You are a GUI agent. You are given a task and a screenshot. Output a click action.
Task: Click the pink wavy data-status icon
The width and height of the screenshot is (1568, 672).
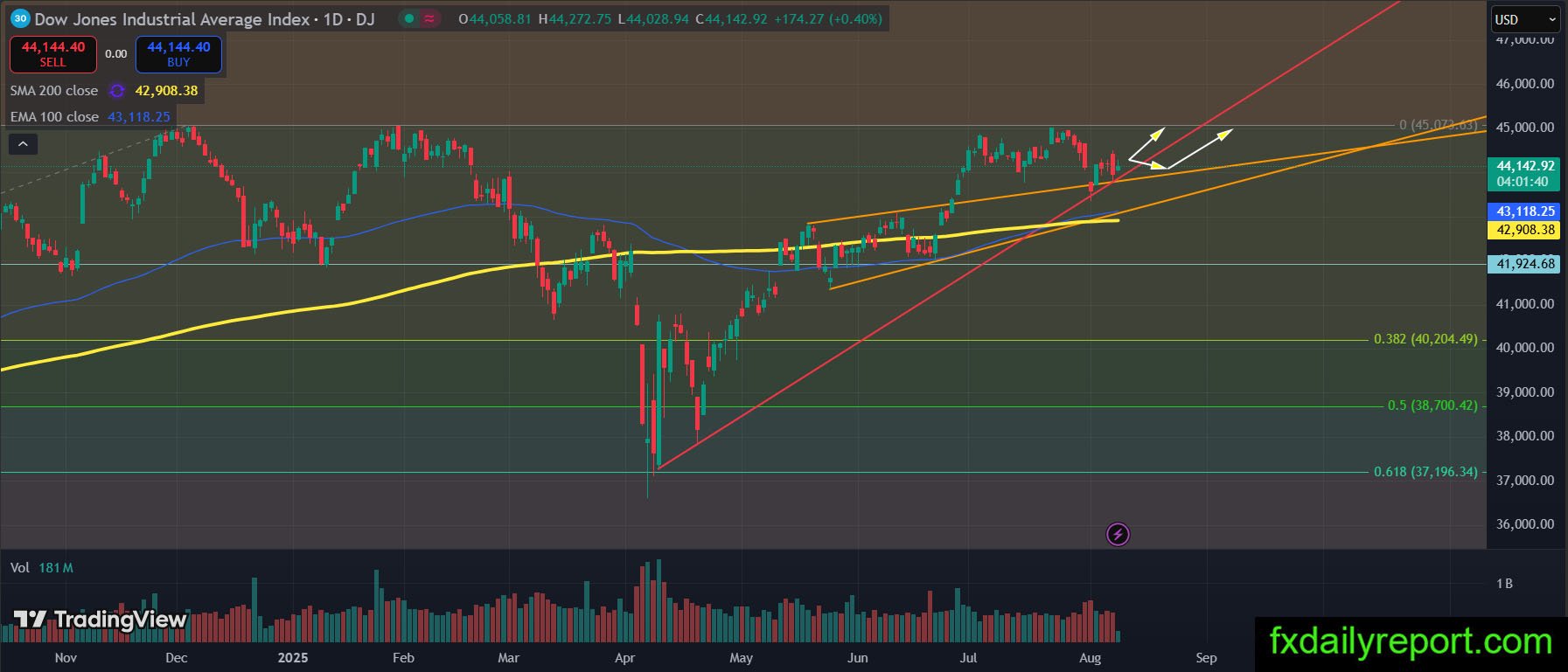430,18
